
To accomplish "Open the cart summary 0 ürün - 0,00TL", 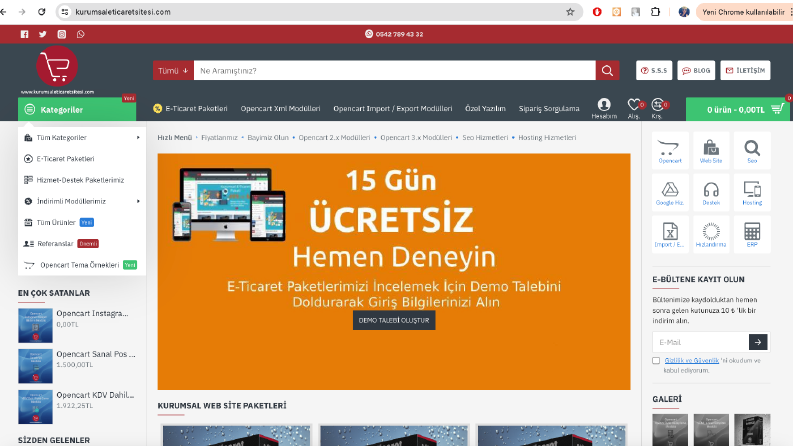I will click(x=737, y=109).
